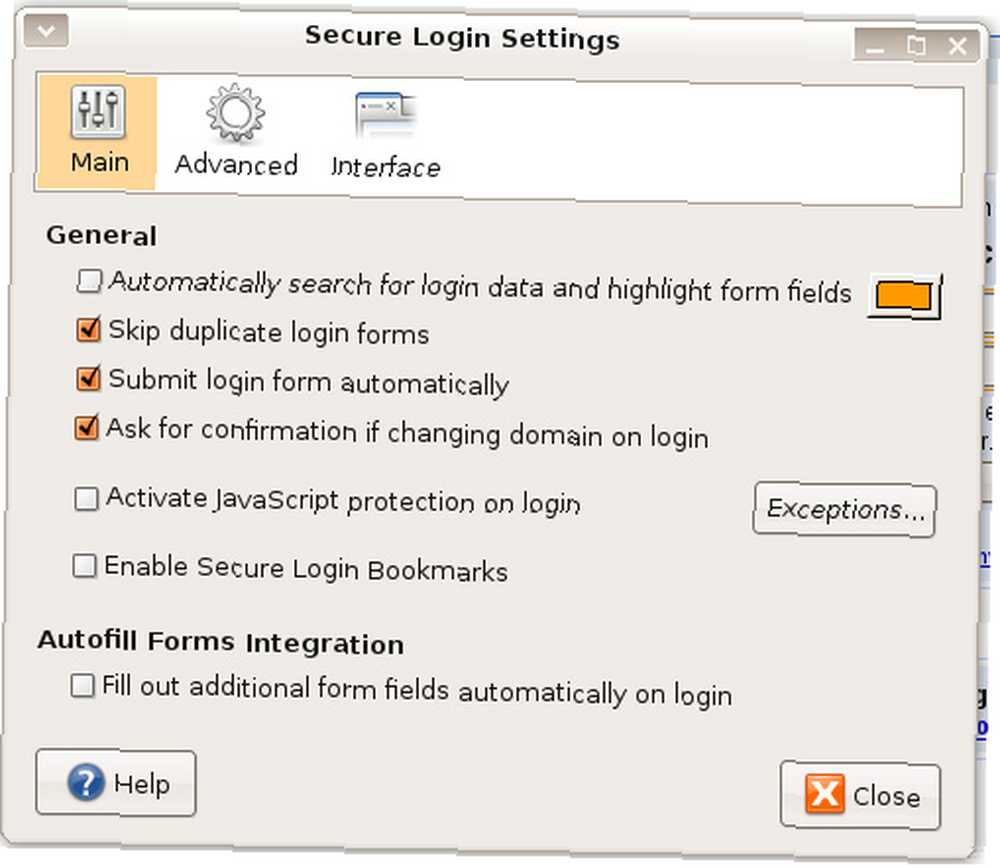1000x868 pixels.
Task: Uncheck Submit login form automatically
Action: tap(88, 378)
